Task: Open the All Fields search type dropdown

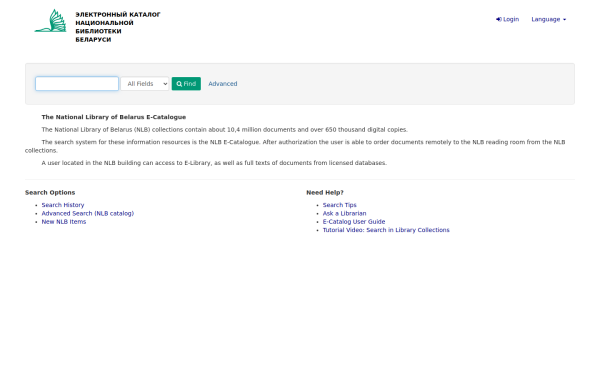Action: pos(145,83)
